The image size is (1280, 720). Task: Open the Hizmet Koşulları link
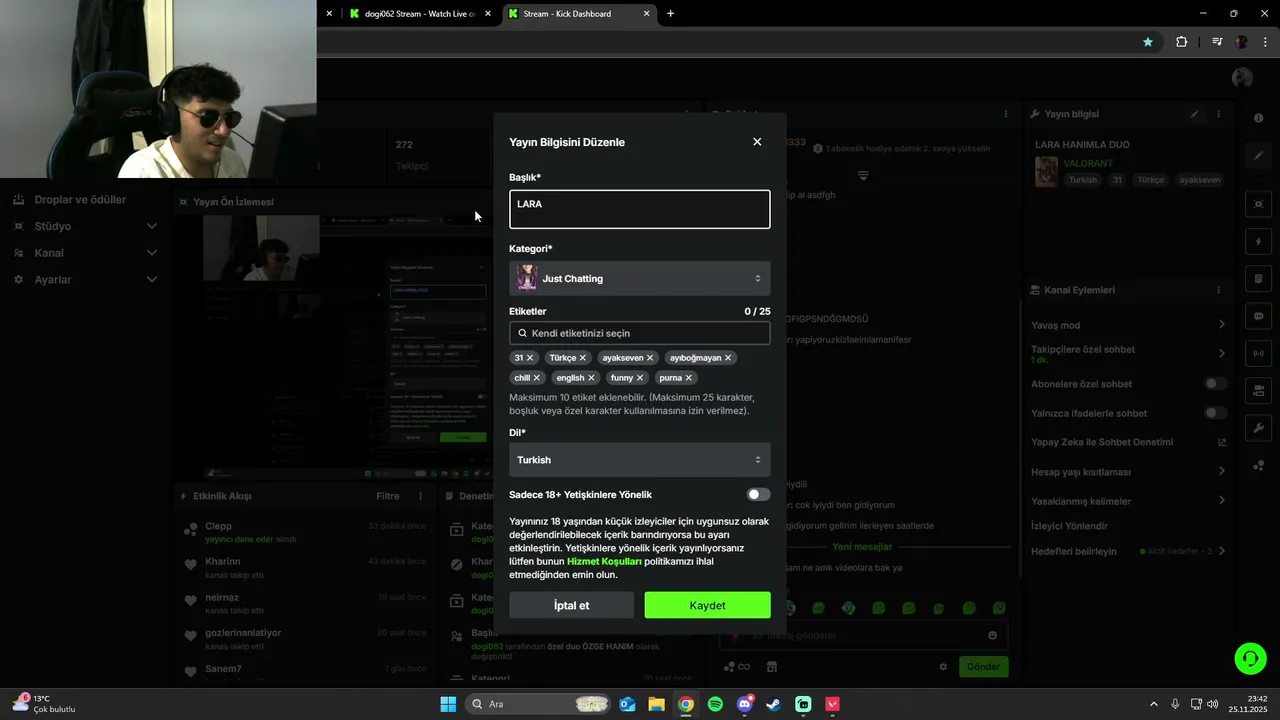[x=604, y=561]
